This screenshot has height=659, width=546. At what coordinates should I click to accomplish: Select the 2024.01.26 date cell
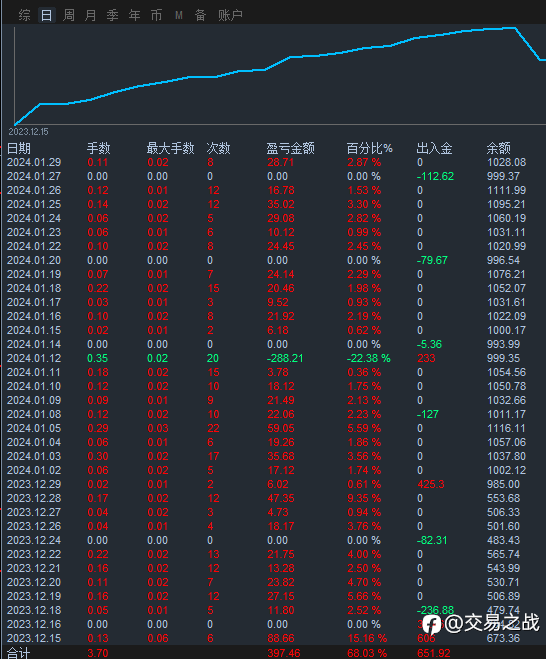point(34,190)
